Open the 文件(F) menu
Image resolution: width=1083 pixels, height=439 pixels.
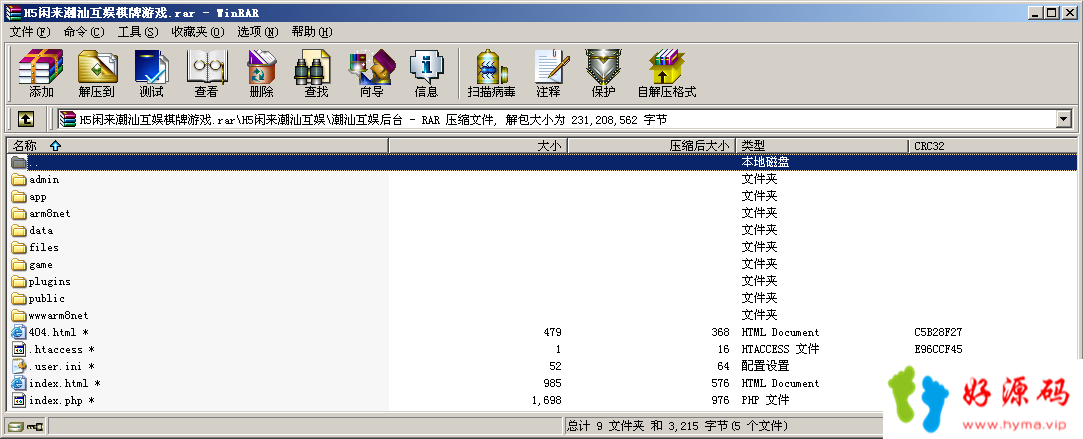30,32
